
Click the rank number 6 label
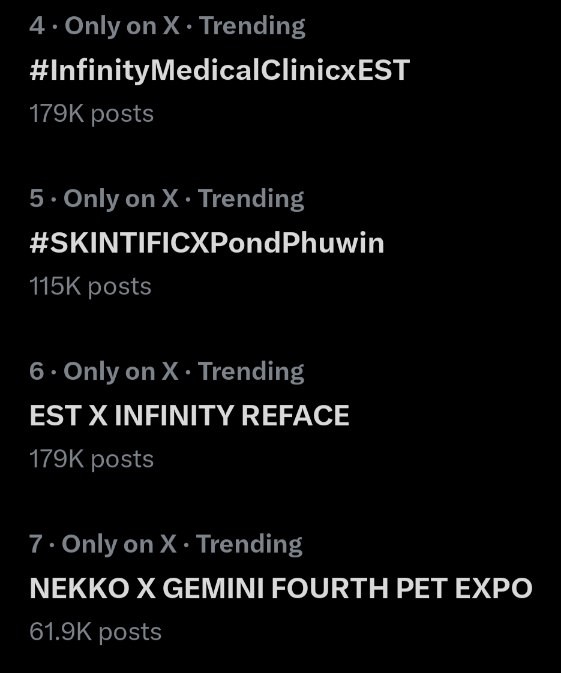coord(36,371)
